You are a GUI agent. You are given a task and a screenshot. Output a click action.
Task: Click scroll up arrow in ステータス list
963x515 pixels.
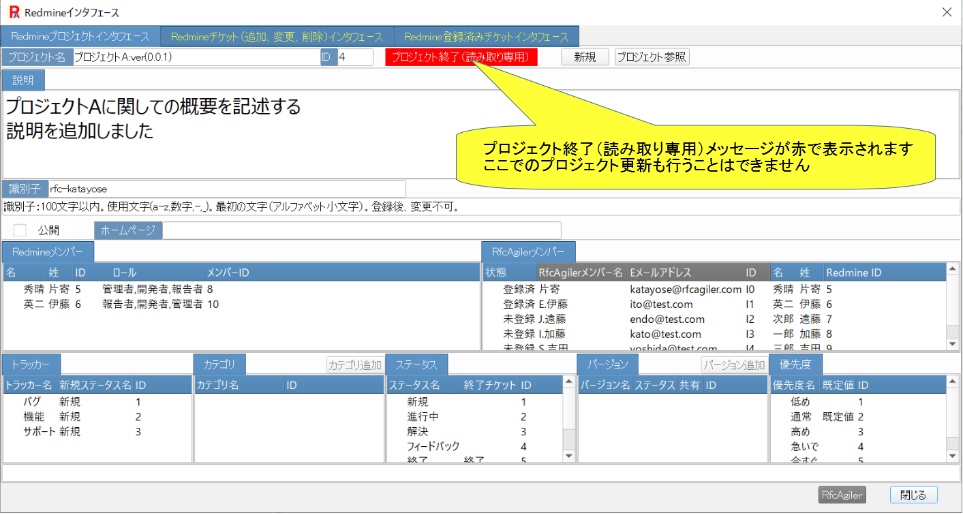(568, 382)
